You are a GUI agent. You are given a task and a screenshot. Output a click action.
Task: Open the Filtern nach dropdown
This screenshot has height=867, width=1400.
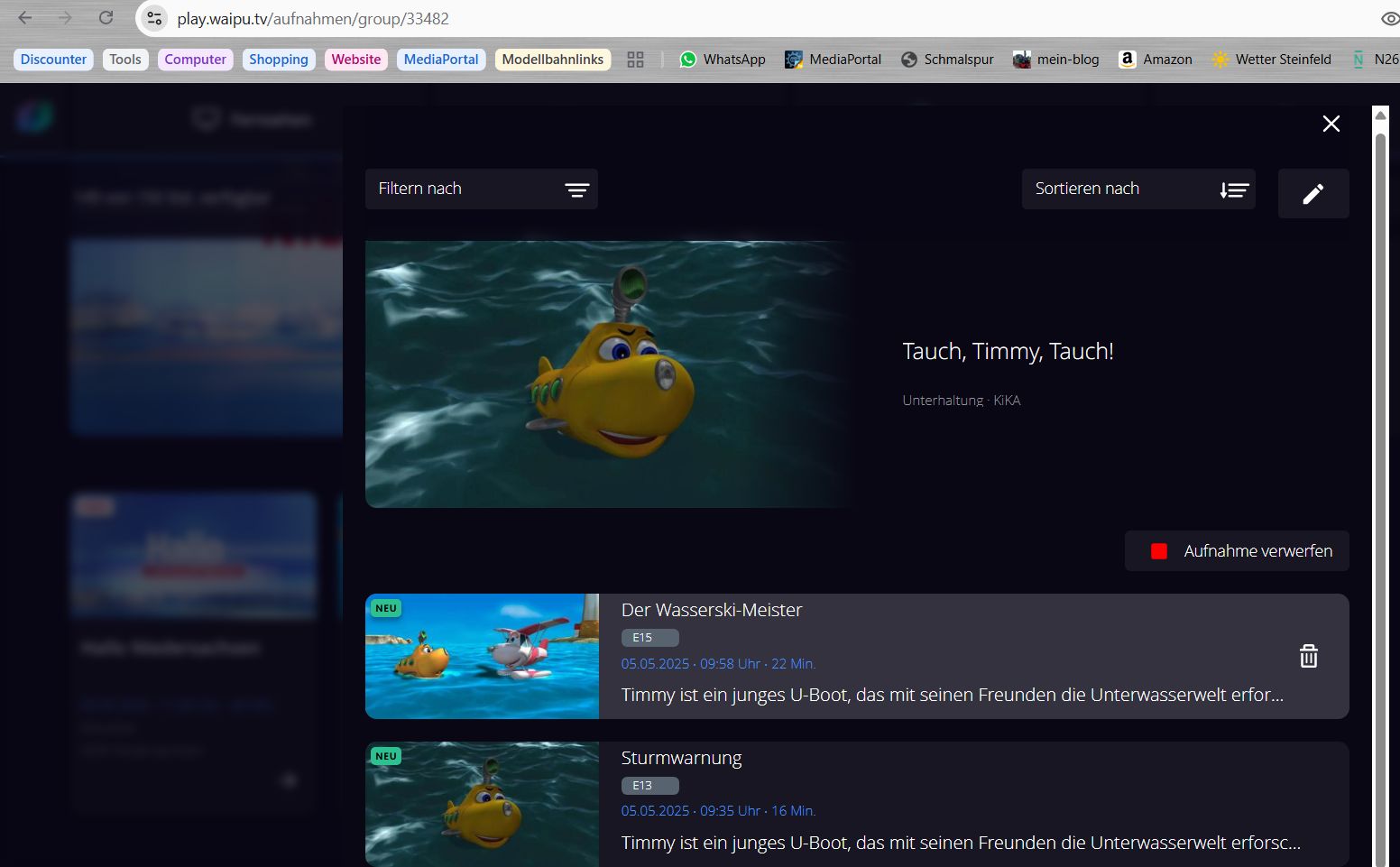[x=482, y=189]
